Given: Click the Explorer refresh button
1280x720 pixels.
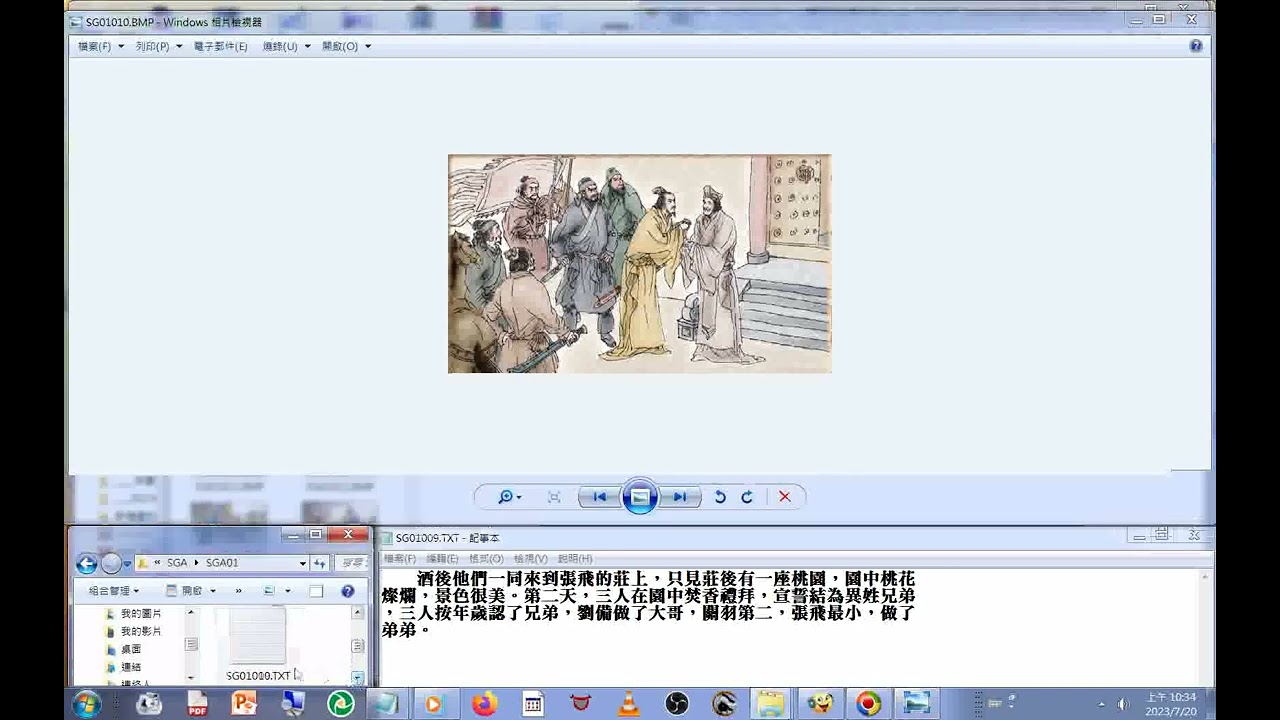Looking at the screenshot, I should pos(319,563).
